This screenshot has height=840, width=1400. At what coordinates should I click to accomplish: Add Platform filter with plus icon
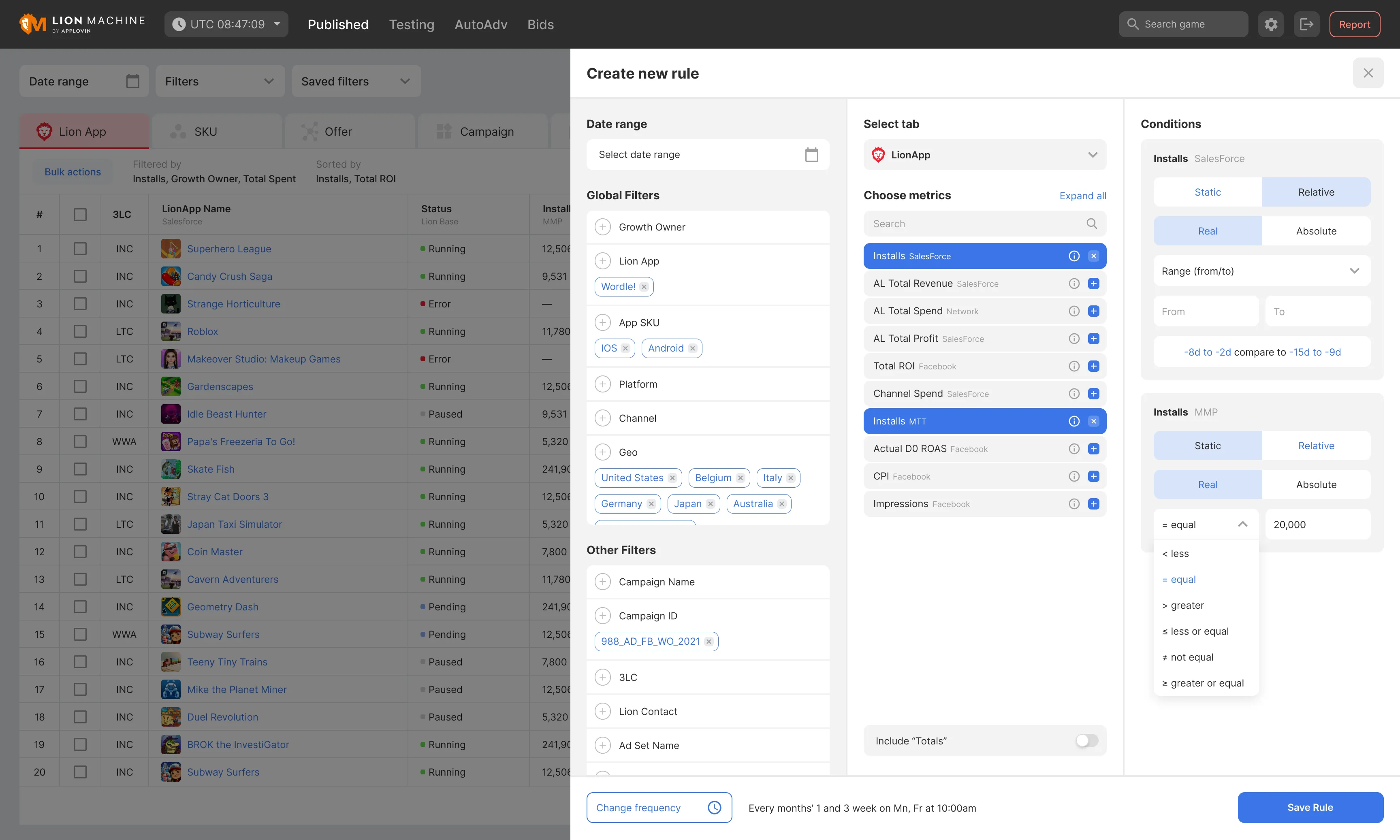603,384
